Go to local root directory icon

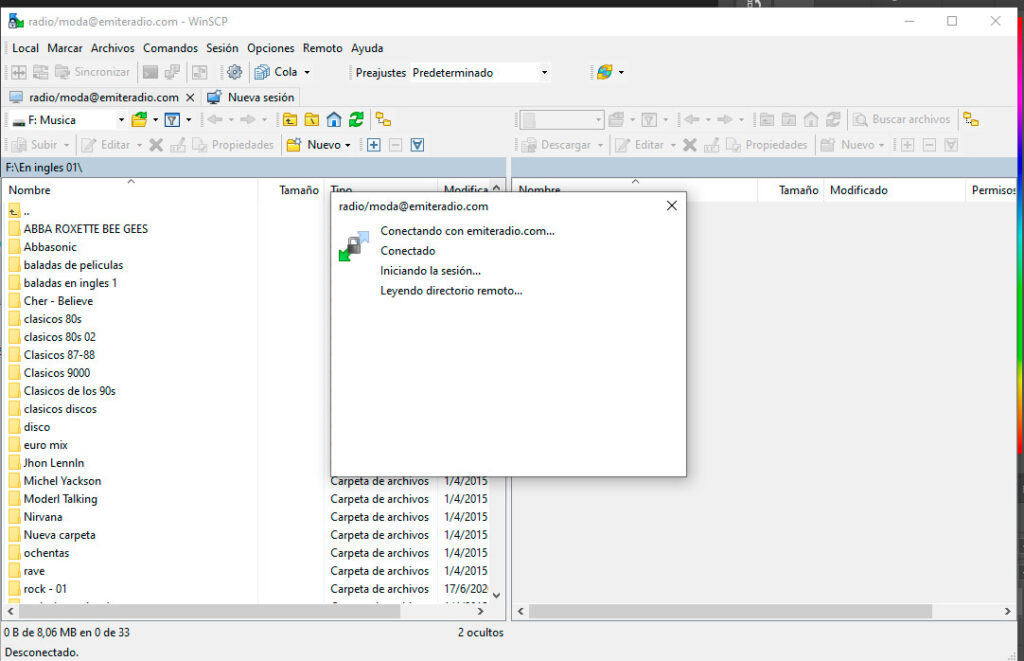point(312,120)
